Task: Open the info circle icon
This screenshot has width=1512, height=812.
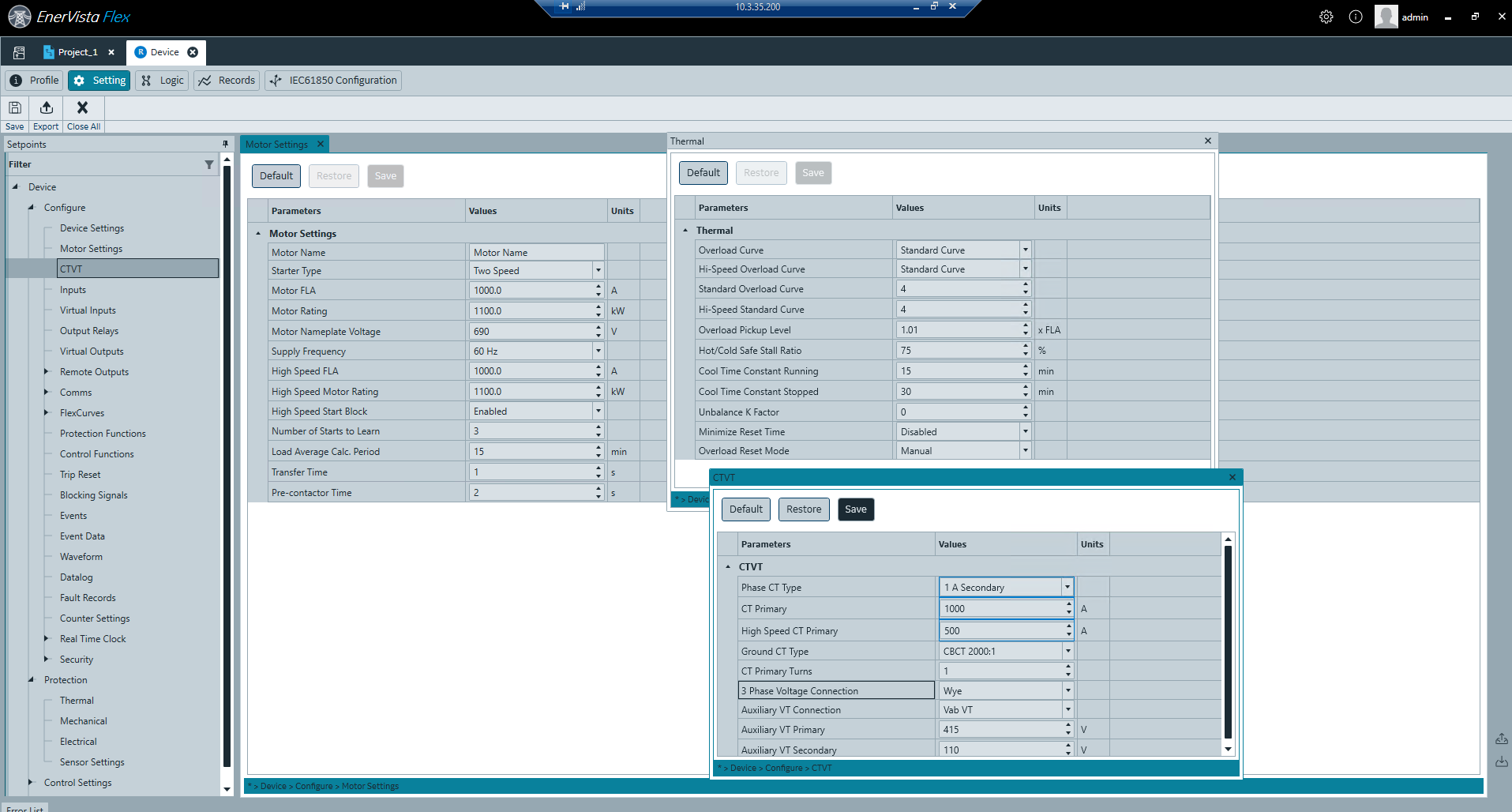Action: [1356, 17]
